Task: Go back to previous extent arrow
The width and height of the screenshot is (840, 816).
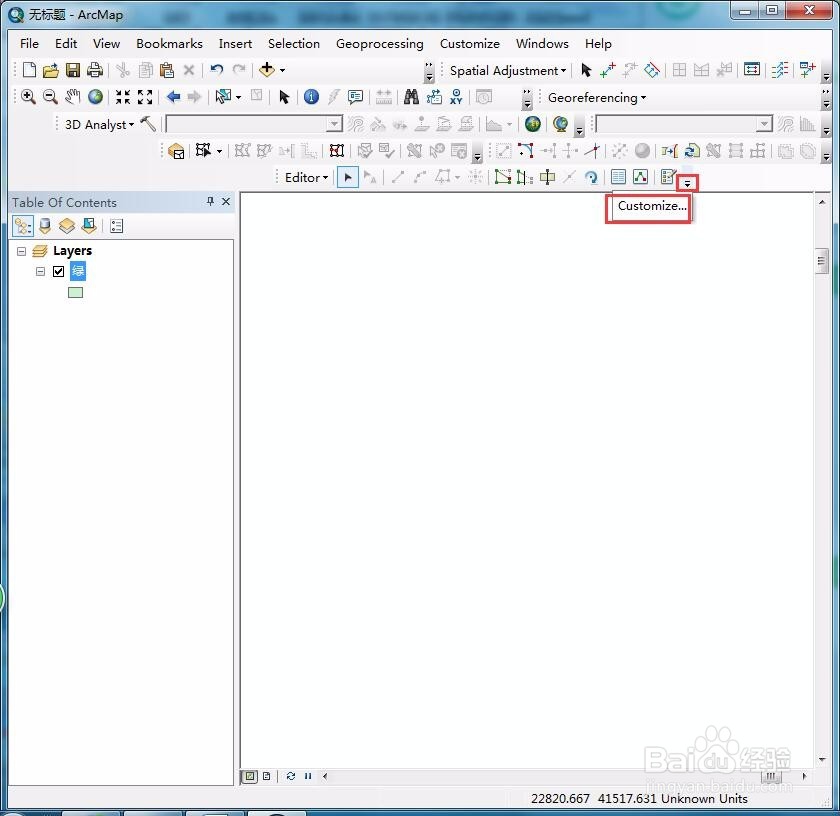Action: point(173,97)
